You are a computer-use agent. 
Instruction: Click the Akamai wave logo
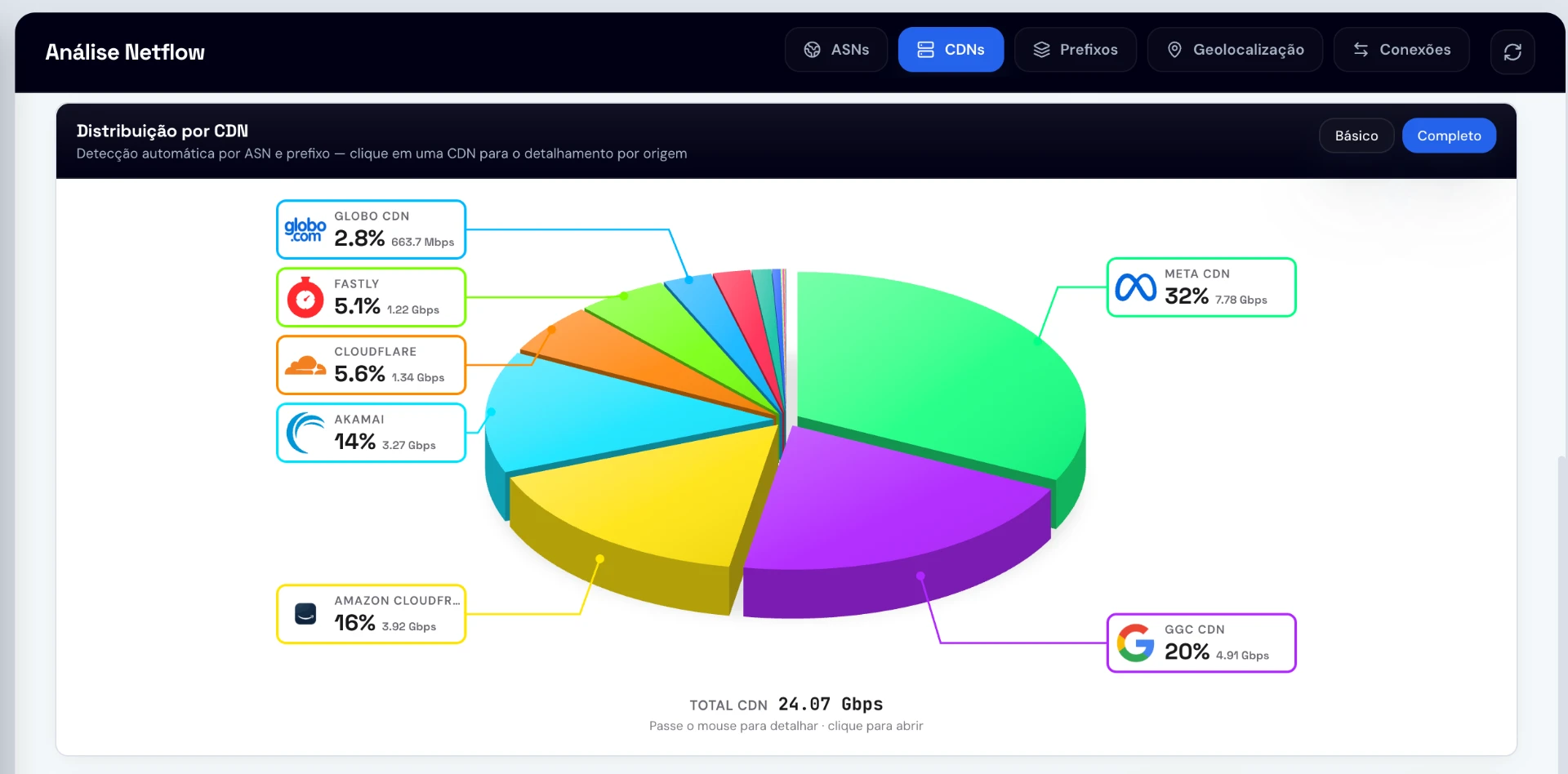(x=305, y=433)
